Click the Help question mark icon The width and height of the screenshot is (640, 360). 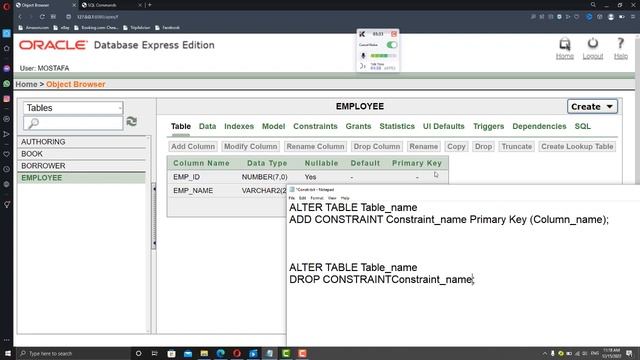[620, 43]
